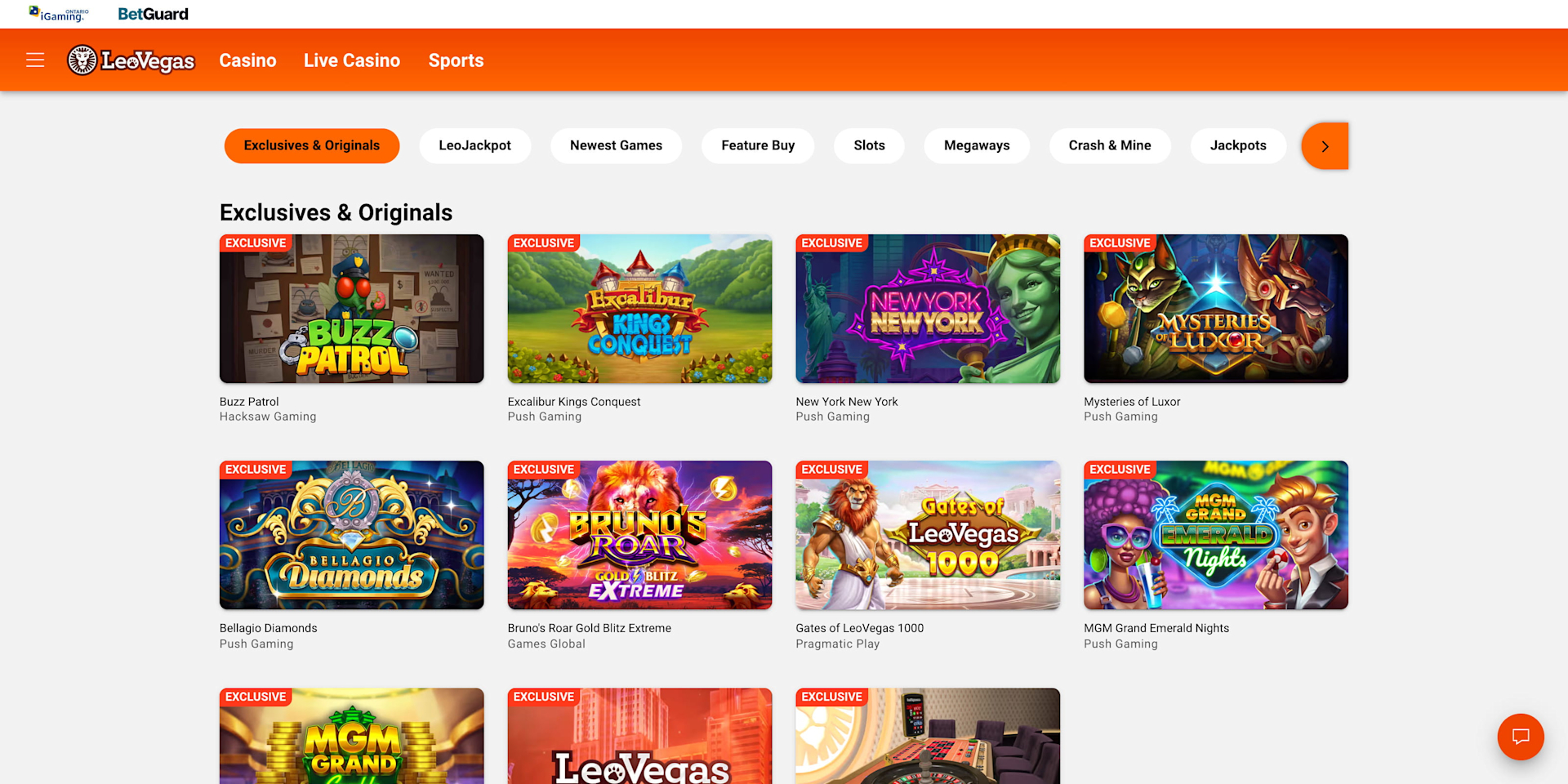This screenshot has height=784, width=1568.
Task: Click the iGaming Ontario logo
Action: [59, 14]
